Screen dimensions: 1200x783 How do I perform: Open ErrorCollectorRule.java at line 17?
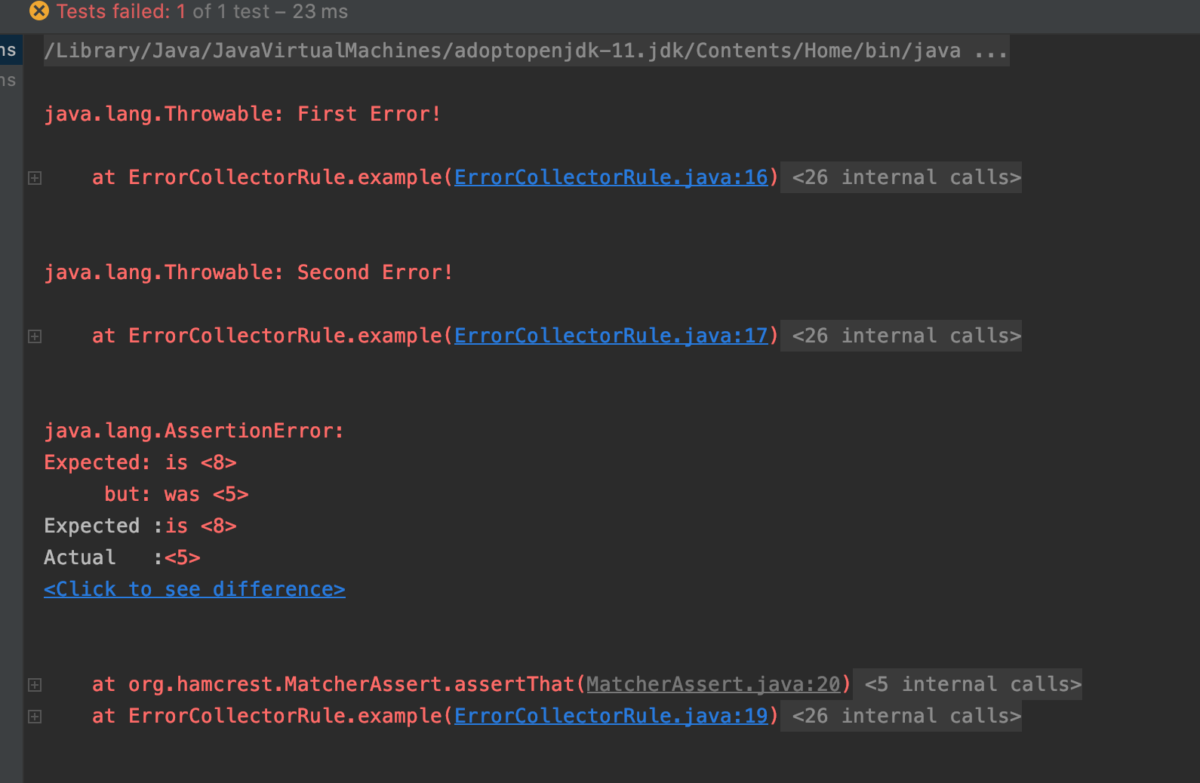pyautogui.click(x=611, y=336)
